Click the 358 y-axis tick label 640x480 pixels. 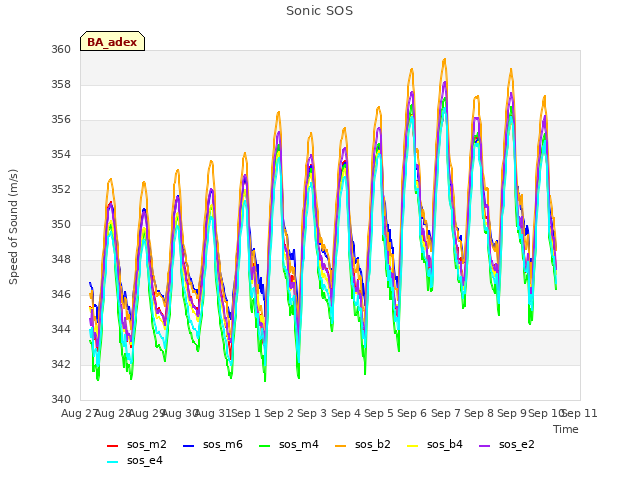[61, 84]
